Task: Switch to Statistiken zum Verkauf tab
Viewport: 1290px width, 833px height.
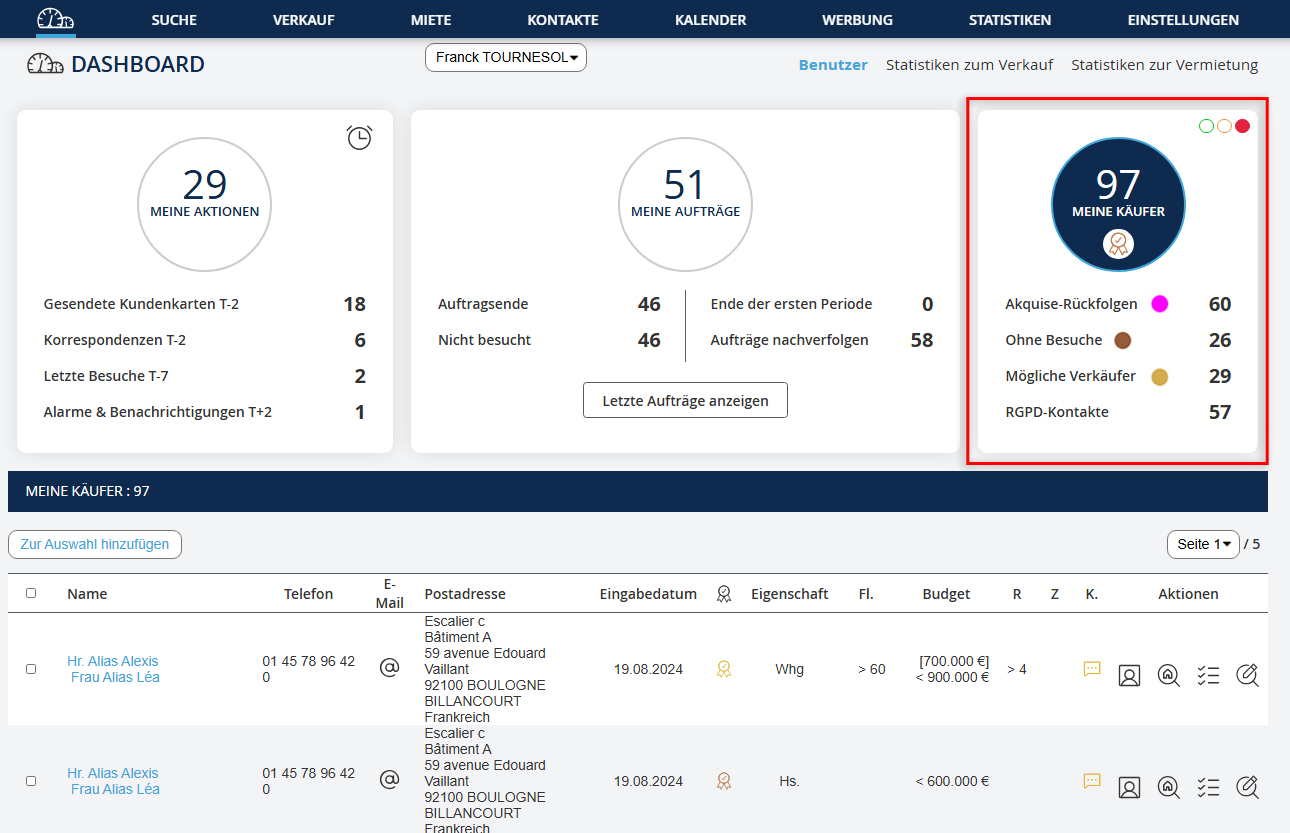Action: (x=969, y=65)
